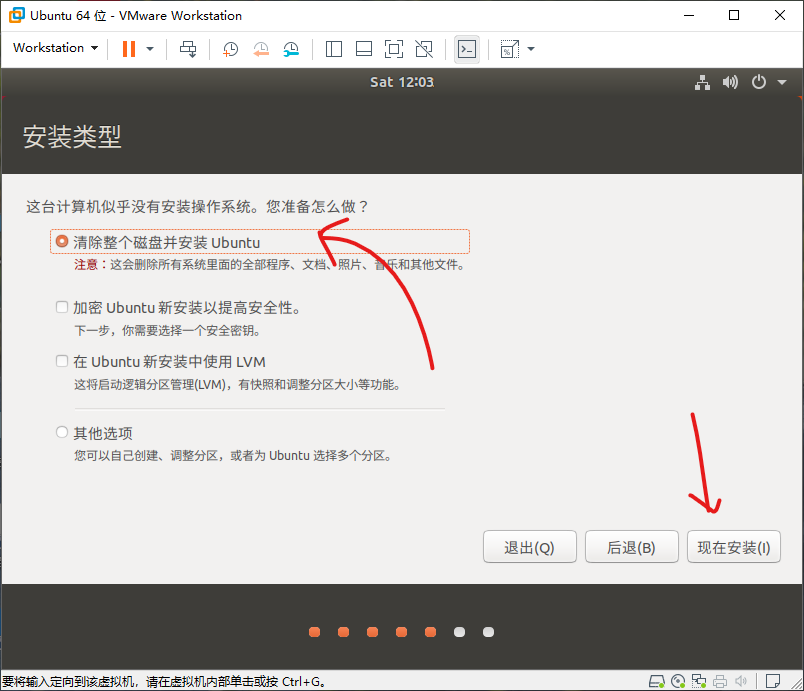Revert to the previous snapshot

(x=261, y=49)
